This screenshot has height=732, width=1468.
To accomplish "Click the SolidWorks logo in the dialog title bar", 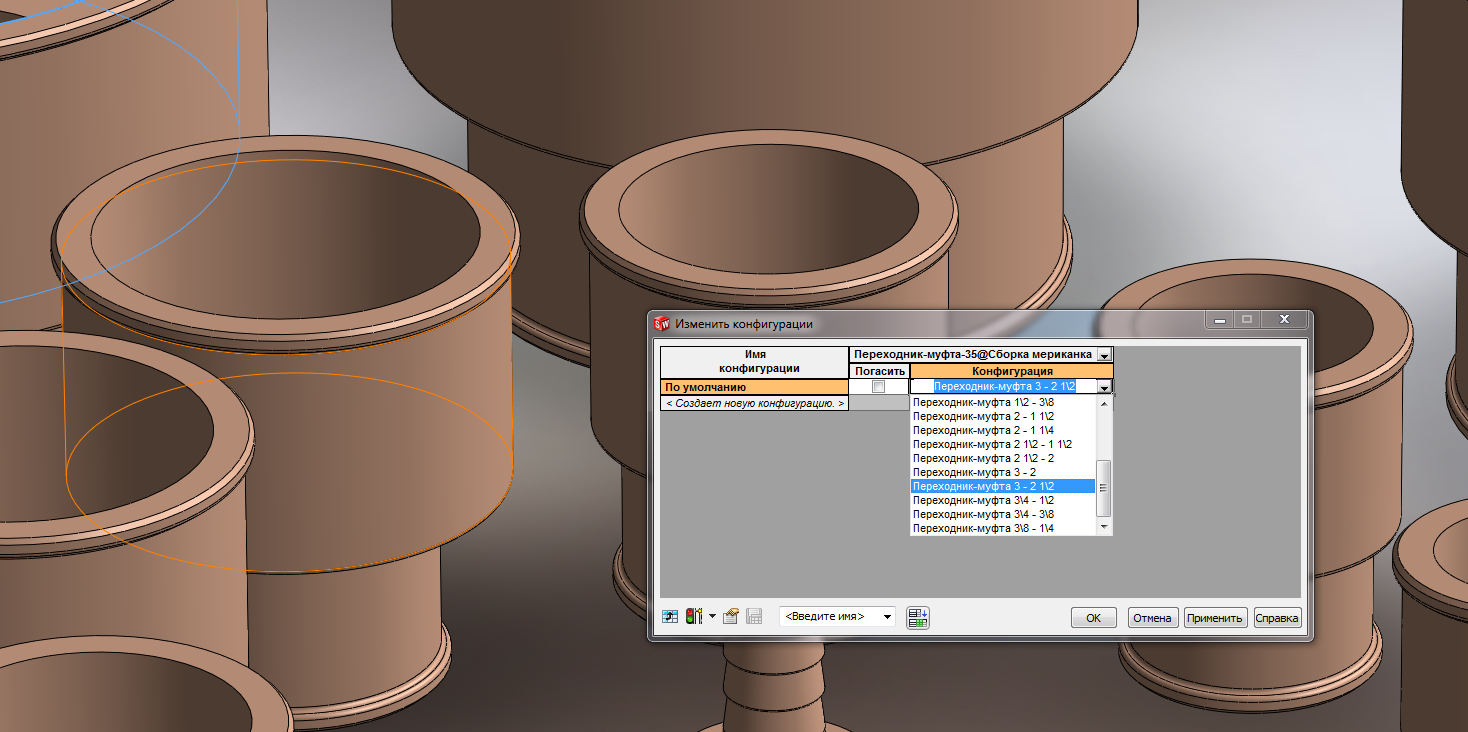I will coord(661,323).
